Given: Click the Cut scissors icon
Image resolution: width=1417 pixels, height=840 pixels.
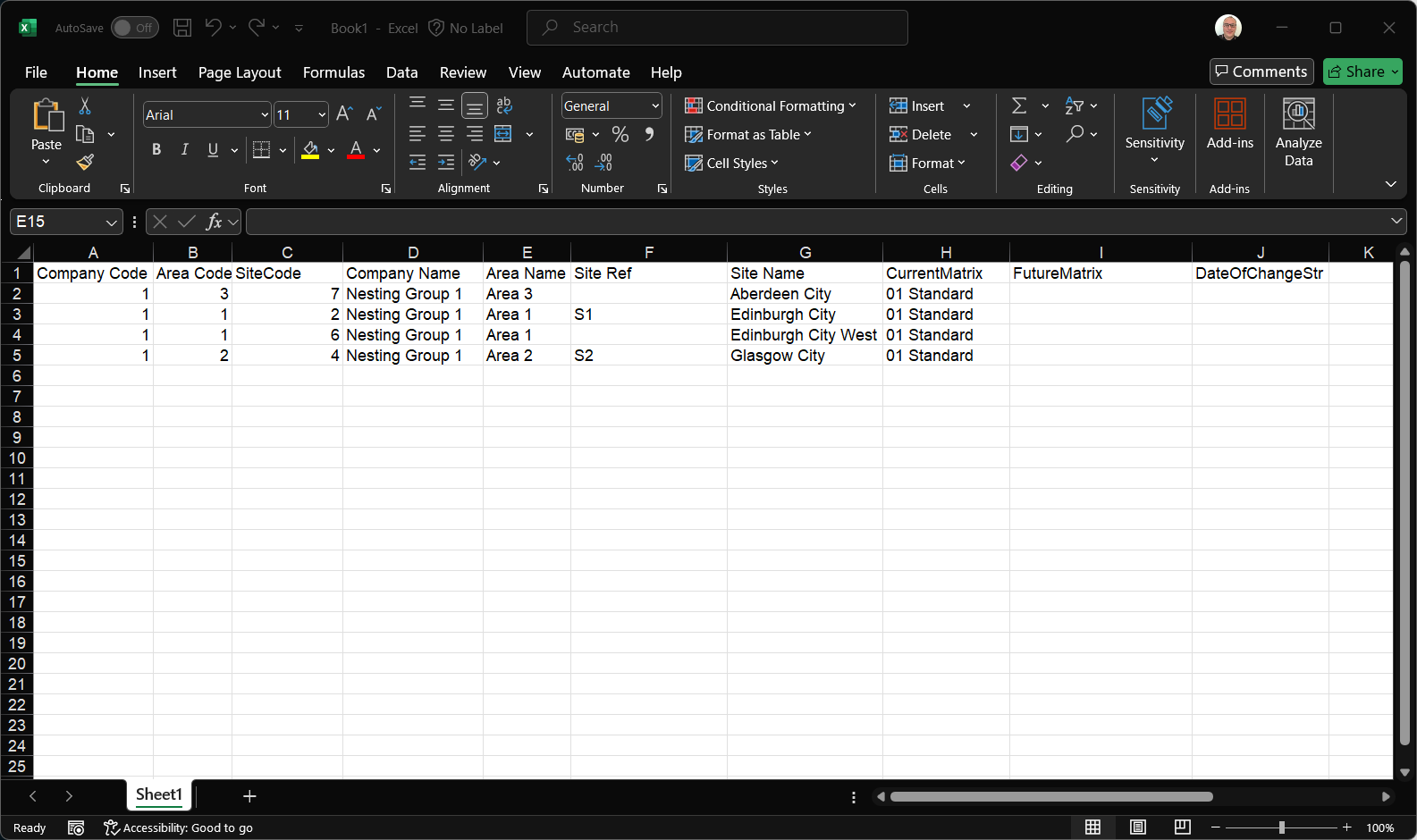Looking at the screenshot, I should pos(85,106).
